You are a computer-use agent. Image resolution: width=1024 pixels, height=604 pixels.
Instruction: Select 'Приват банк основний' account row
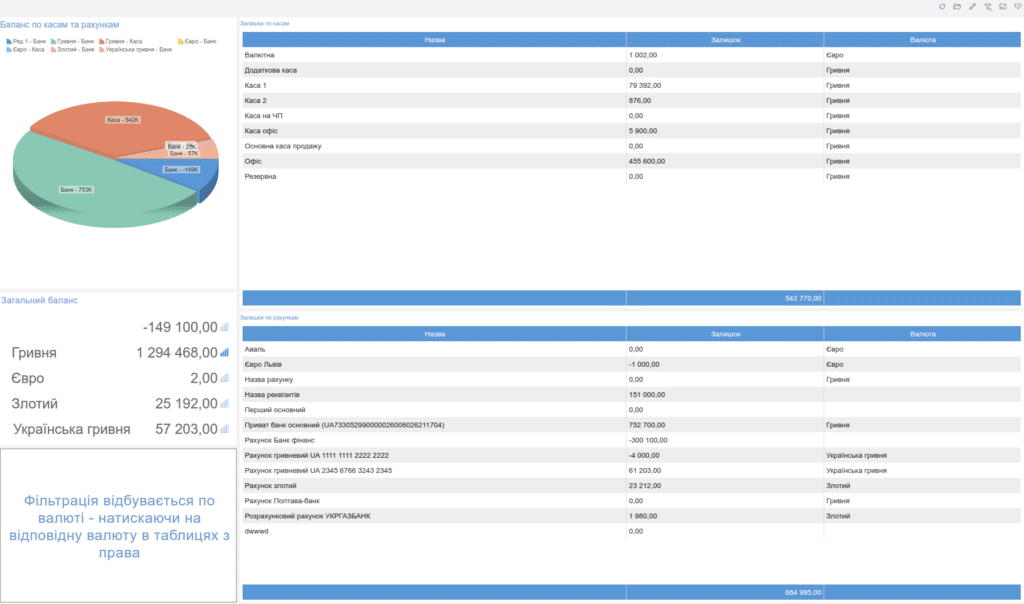632,425
